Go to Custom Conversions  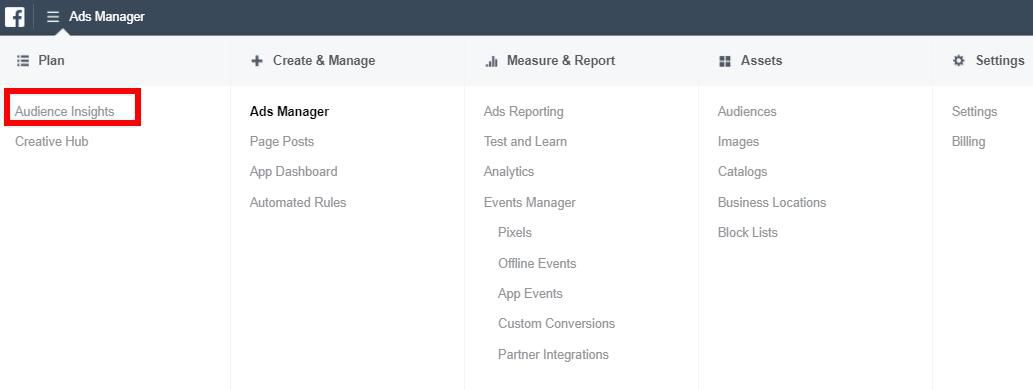(557, 323)
